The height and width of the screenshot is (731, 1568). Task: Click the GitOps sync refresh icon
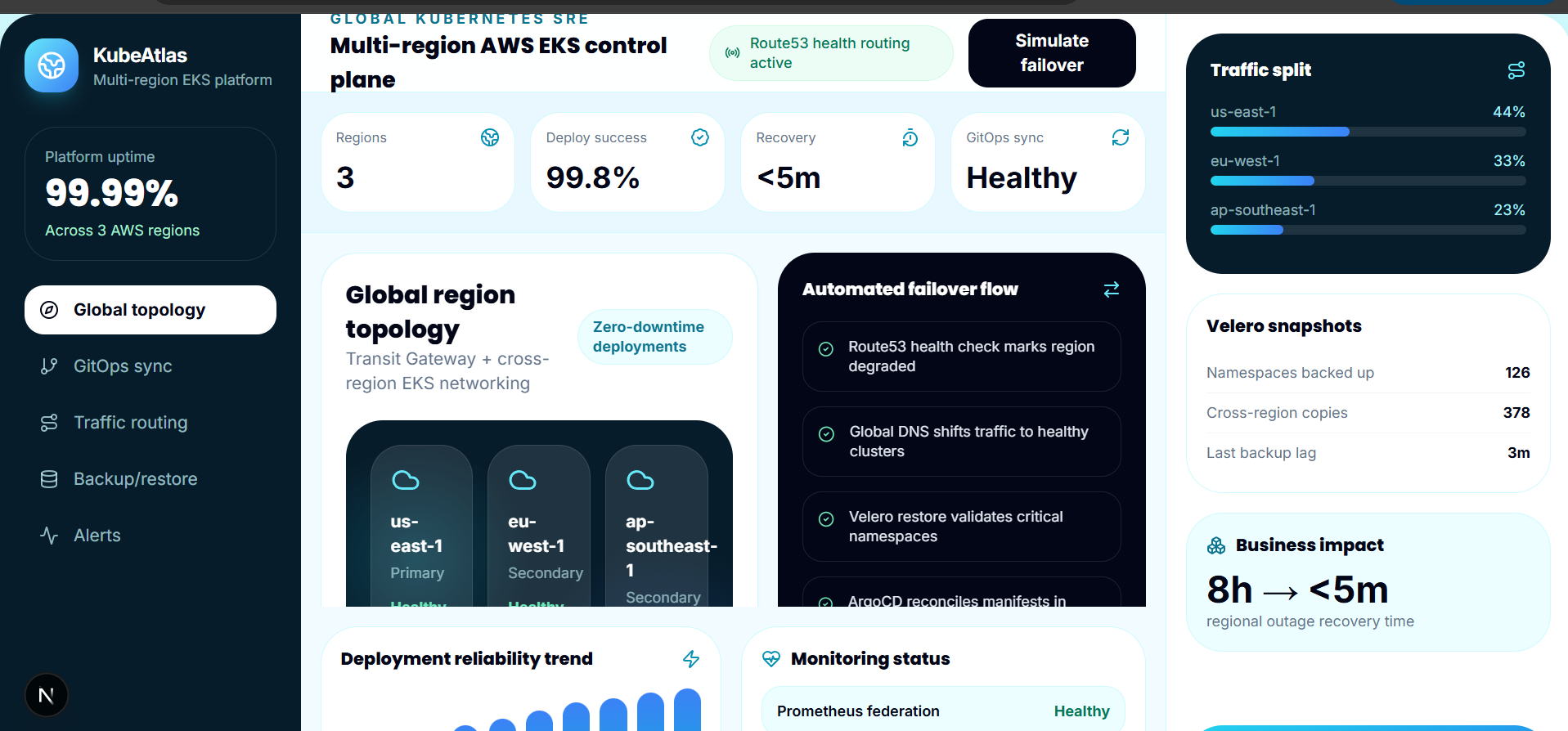(1121, 137)
